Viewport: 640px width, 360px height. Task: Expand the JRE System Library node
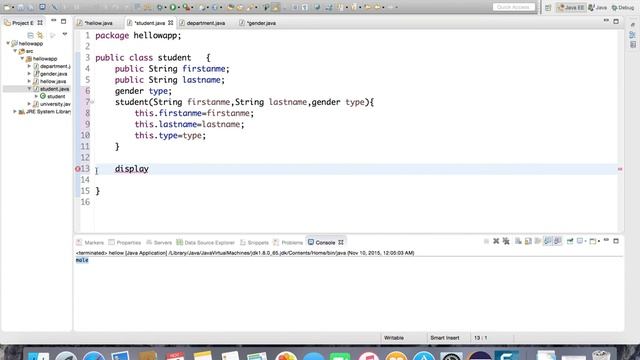[15, 111]
